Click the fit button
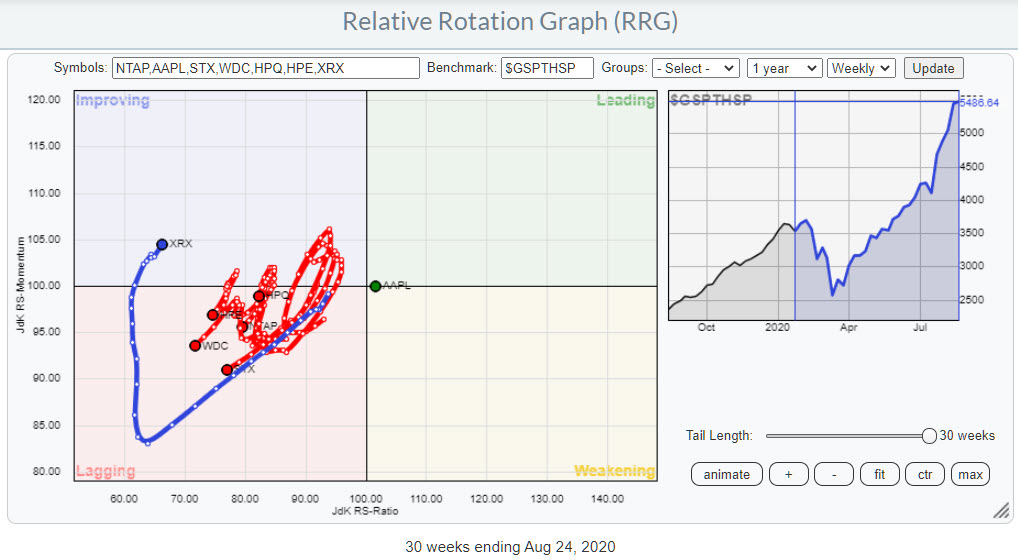This screenshot has width=1018, height=560. point(880,474)
